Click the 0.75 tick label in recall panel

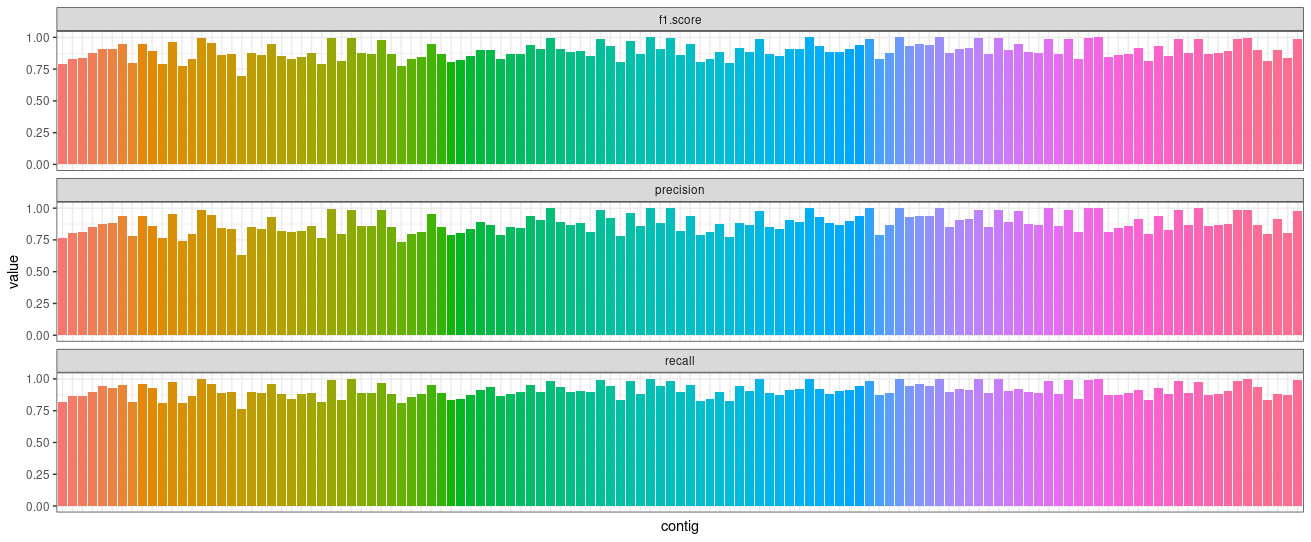tap(37, 412)
